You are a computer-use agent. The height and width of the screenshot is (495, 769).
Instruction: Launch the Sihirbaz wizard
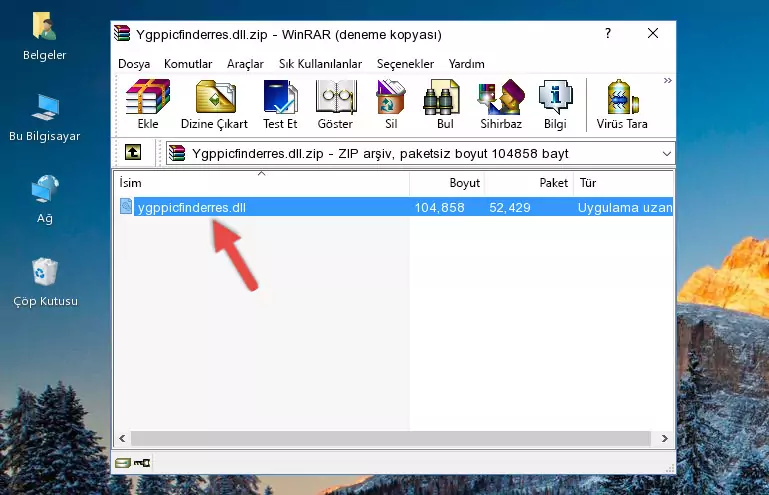pyautogui.click(x=501, y=104)
